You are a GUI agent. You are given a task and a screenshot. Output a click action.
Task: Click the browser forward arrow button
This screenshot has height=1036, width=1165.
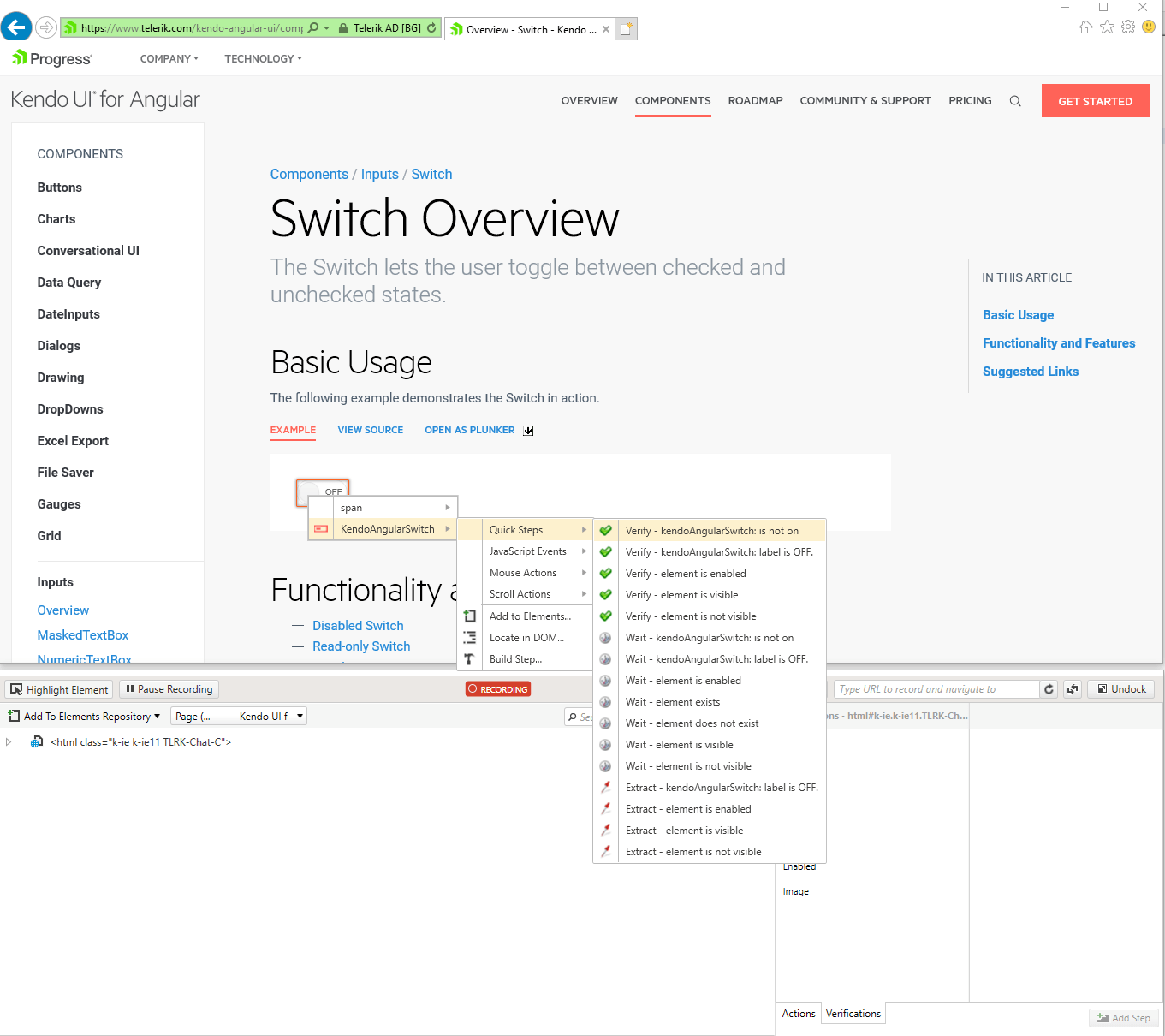(46, 27)
